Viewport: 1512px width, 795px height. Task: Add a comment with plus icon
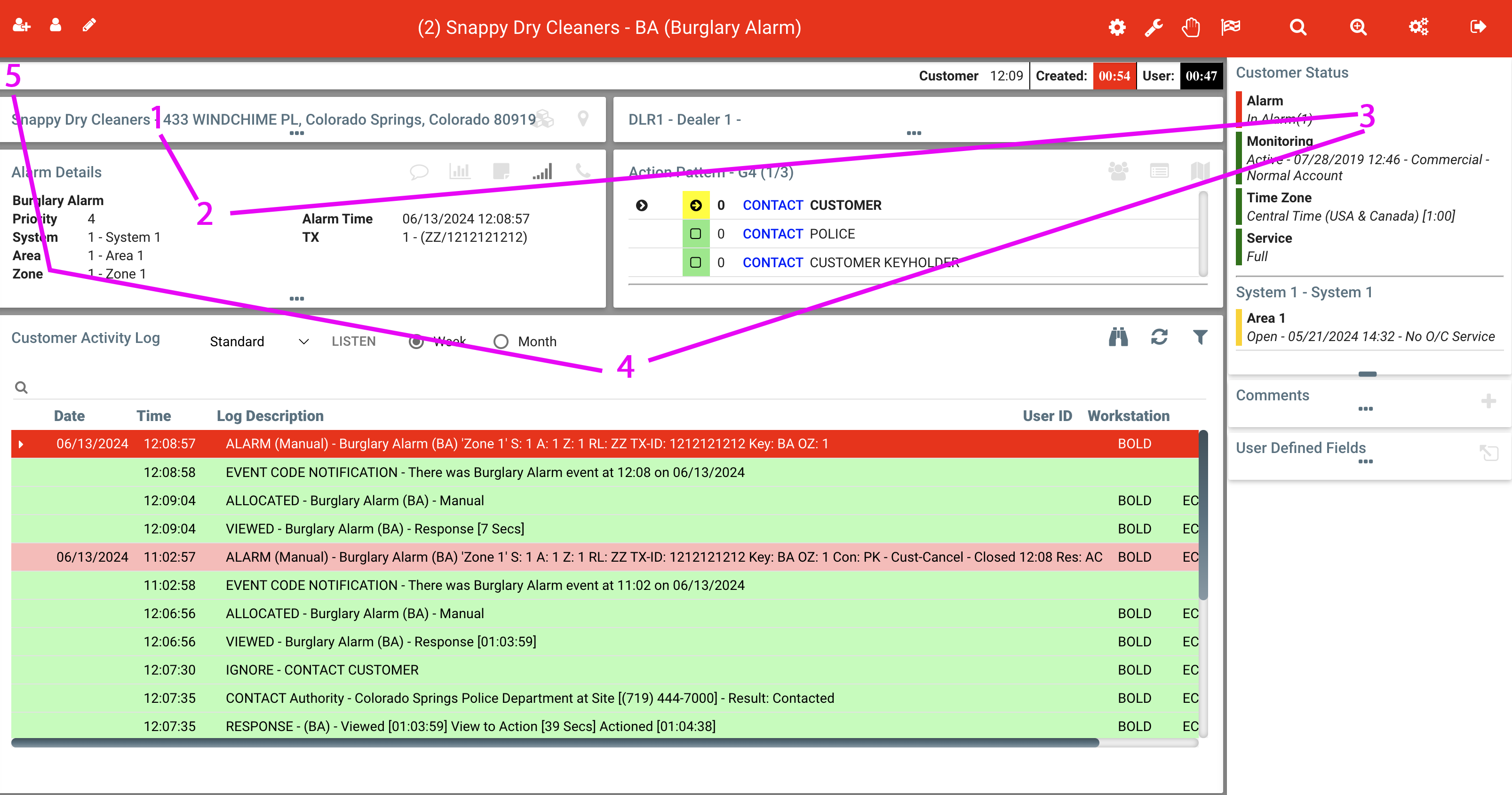click(1488, 401)
